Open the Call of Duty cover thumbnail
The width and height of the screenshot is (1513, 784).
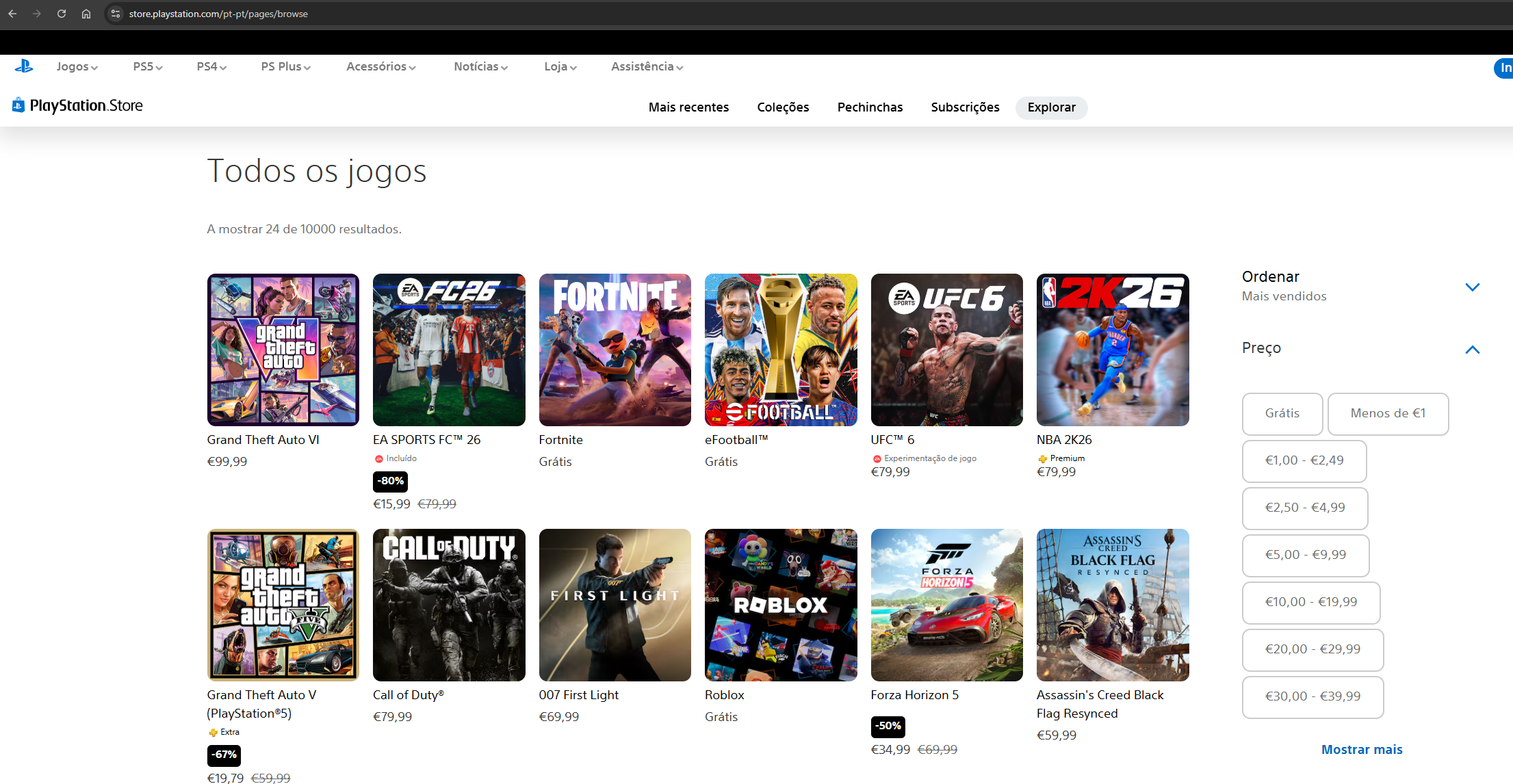pos(449,605)
